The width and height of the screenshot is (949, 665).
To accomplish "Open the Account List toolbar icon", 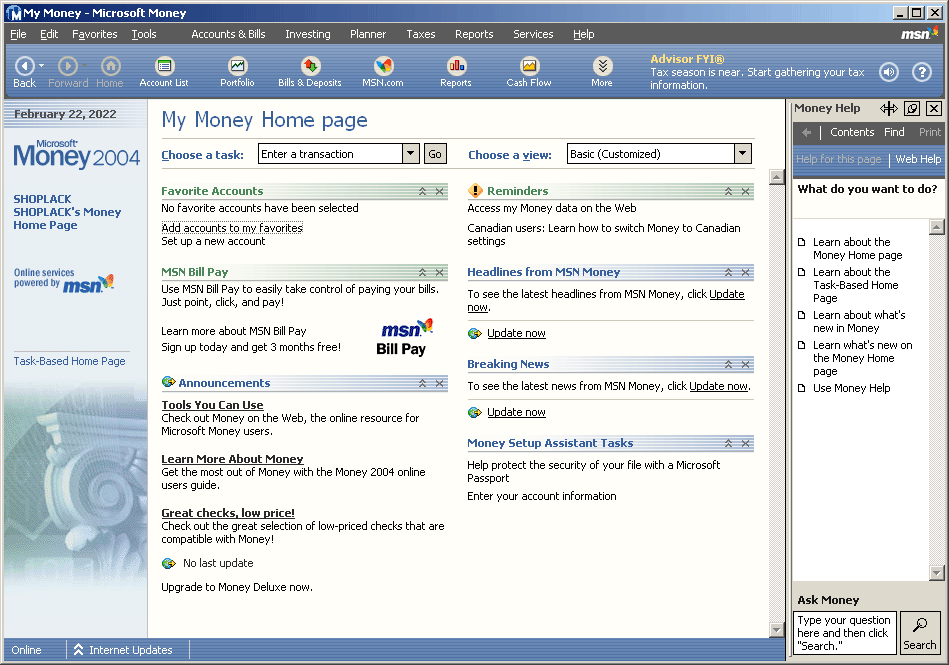I will [164, 65].
